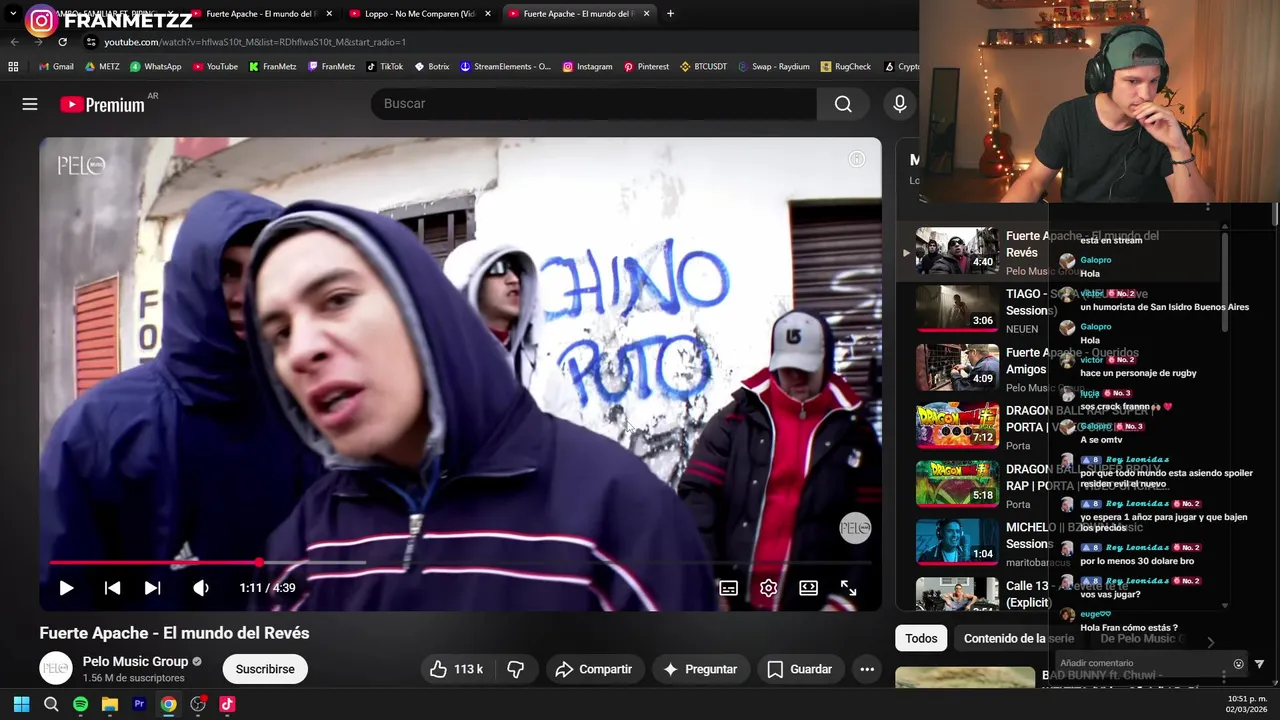This screenshot has height=720, width=1280.
Task: Open the Pelo Music Group channel name
Action: pyautogui.click(x=135, y=661)
